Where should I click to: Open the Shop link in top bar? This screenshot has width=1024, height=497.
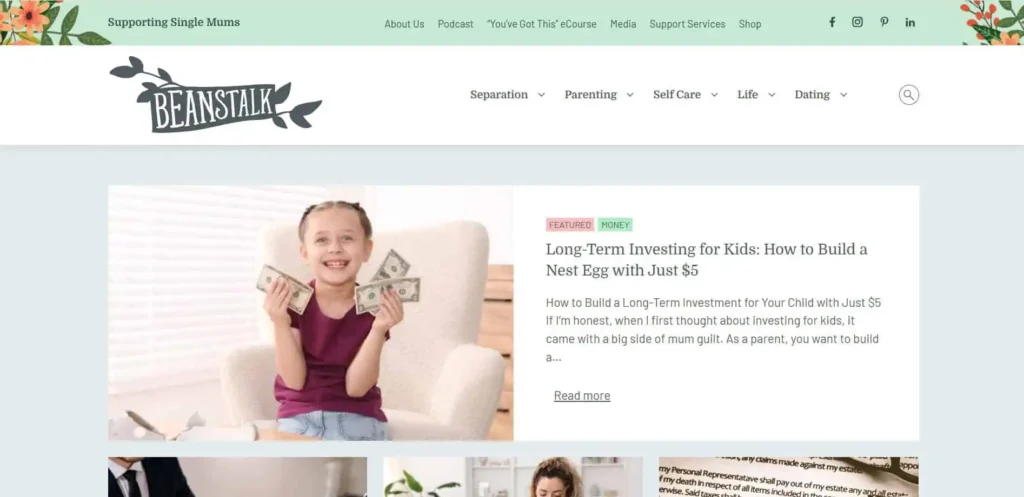click(x=750, y=24)
